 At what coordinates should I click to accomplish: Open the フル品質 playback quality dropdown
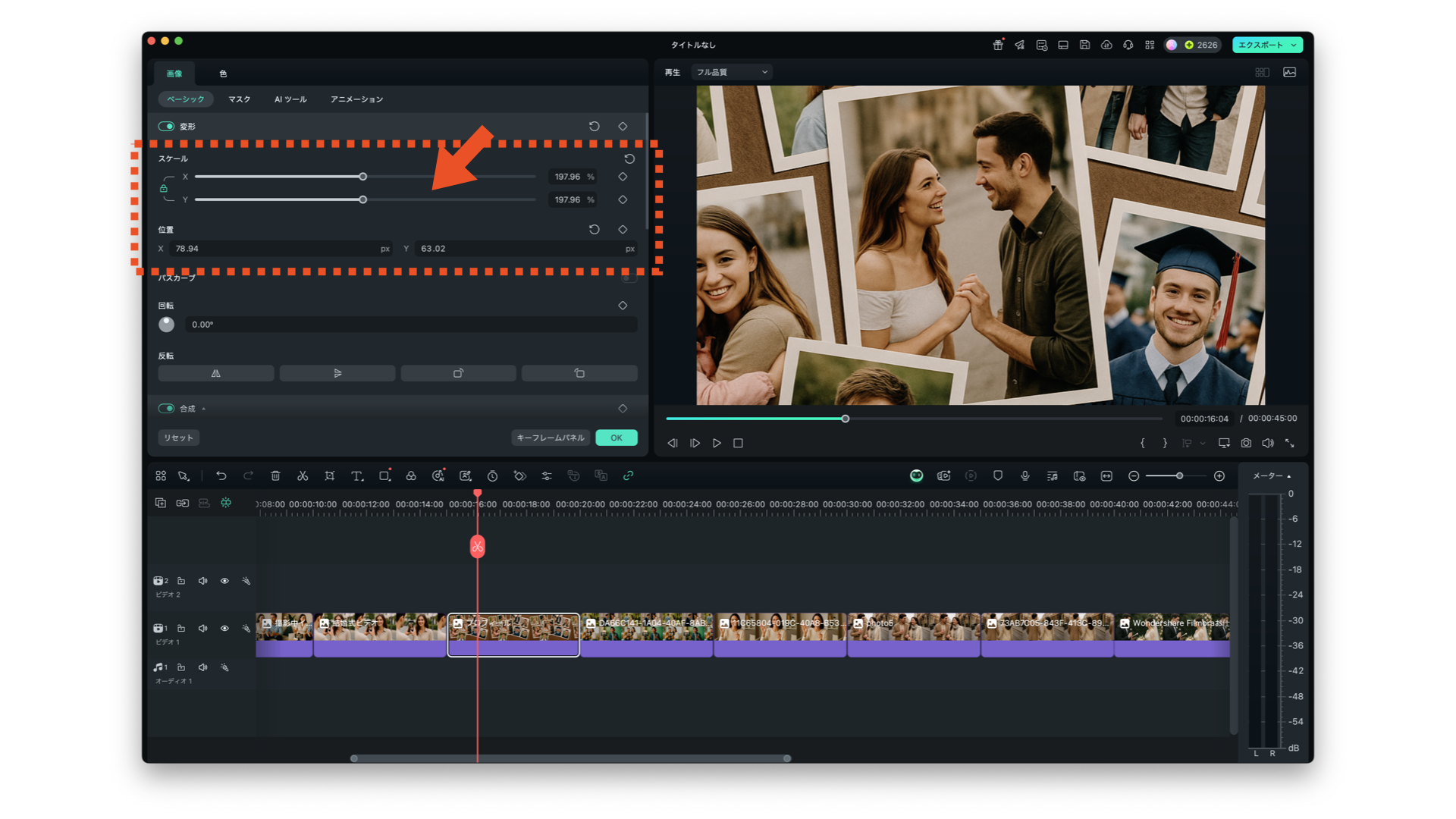tap(732, 72)
